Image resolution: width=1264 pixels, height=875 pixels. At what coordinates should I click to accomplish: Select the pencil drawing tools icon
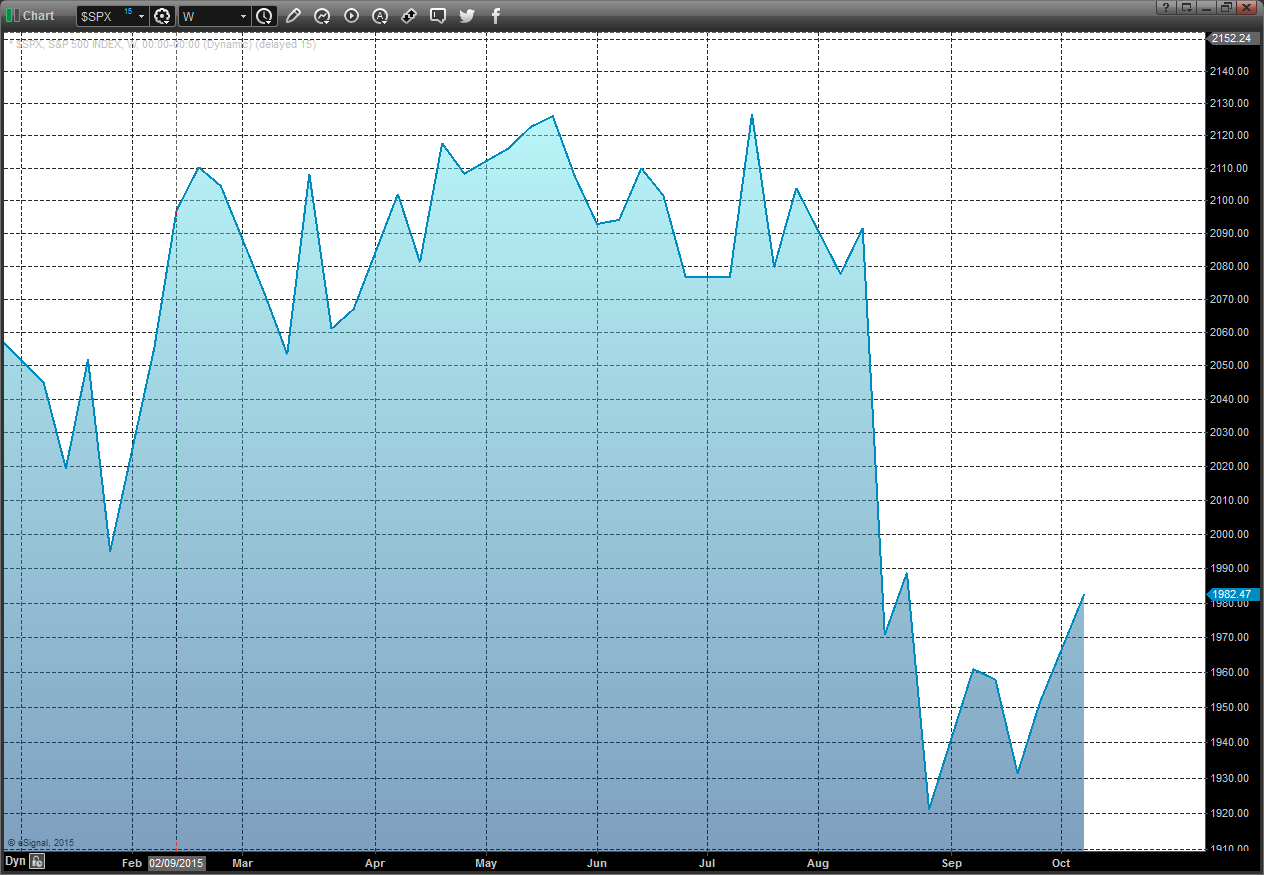(x=293, y=16)
